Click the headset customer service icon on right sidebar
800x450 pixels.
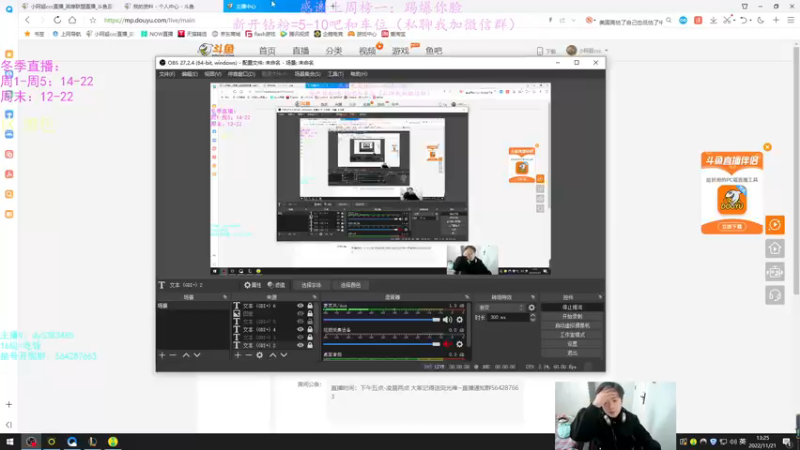pos(774,295)
